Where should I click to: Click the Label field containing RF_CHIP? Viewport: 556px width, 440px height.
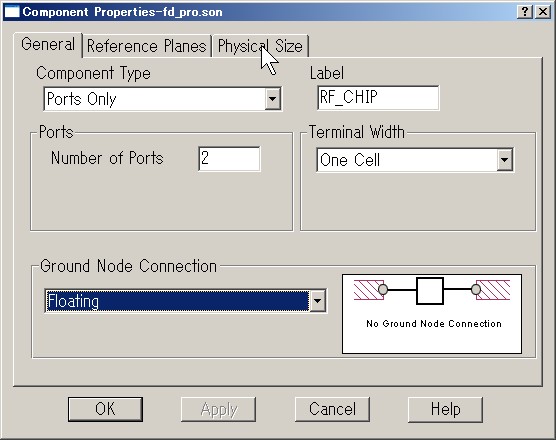tap(378, 98)
